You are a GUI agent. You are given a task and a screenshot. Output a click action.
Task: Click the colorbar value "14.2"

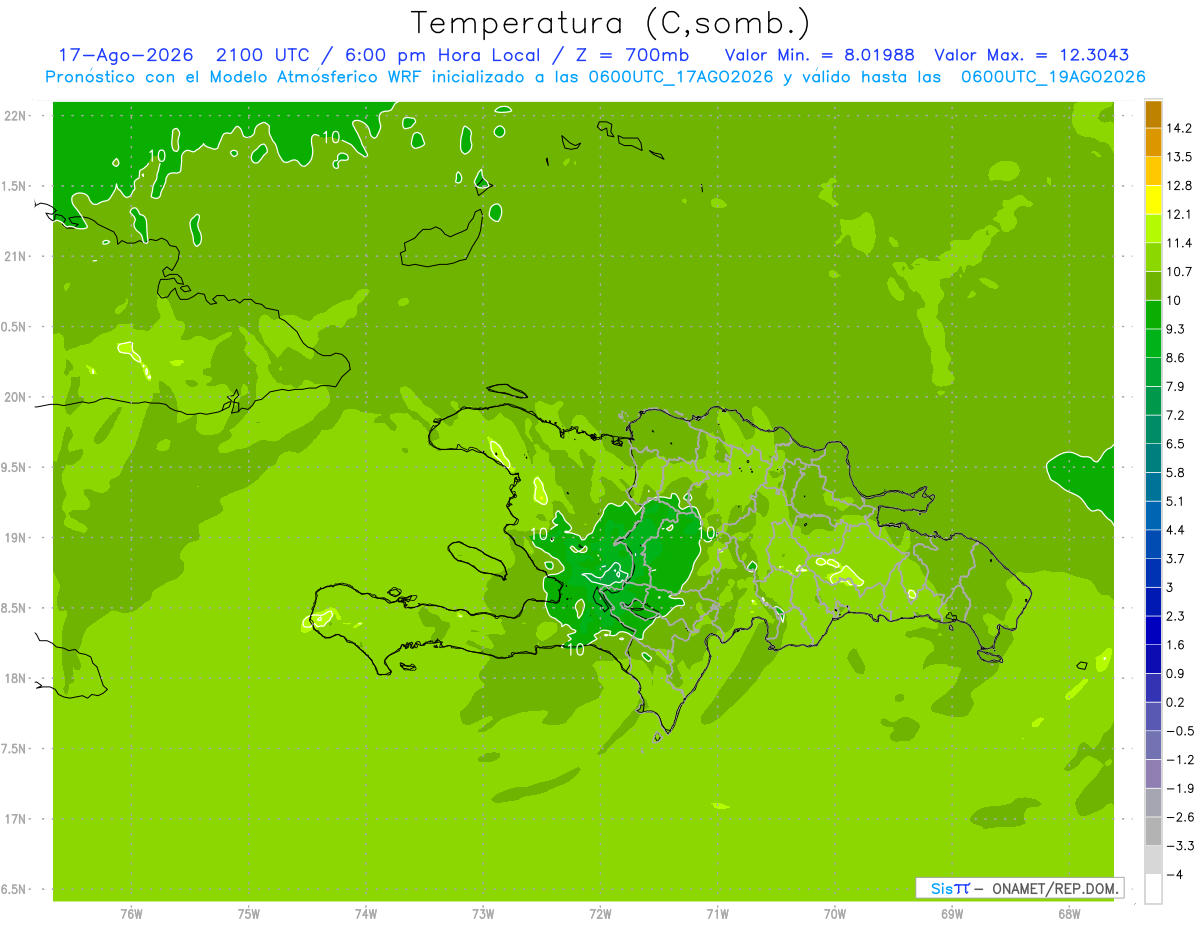coord(1180,128)
